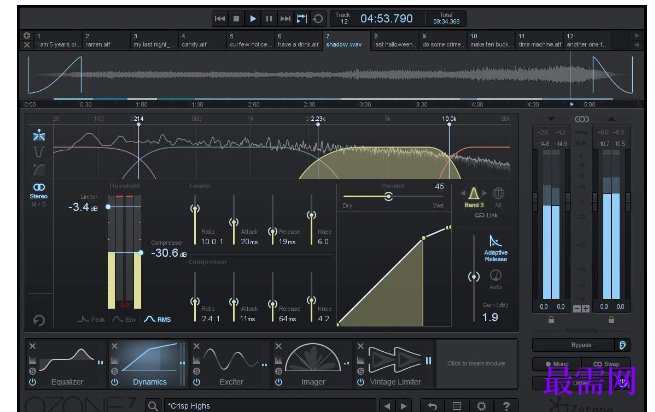Click Limiter Attack slider knob 20 ms
This screenshot has width=655, height=412.
coord(234,222)
